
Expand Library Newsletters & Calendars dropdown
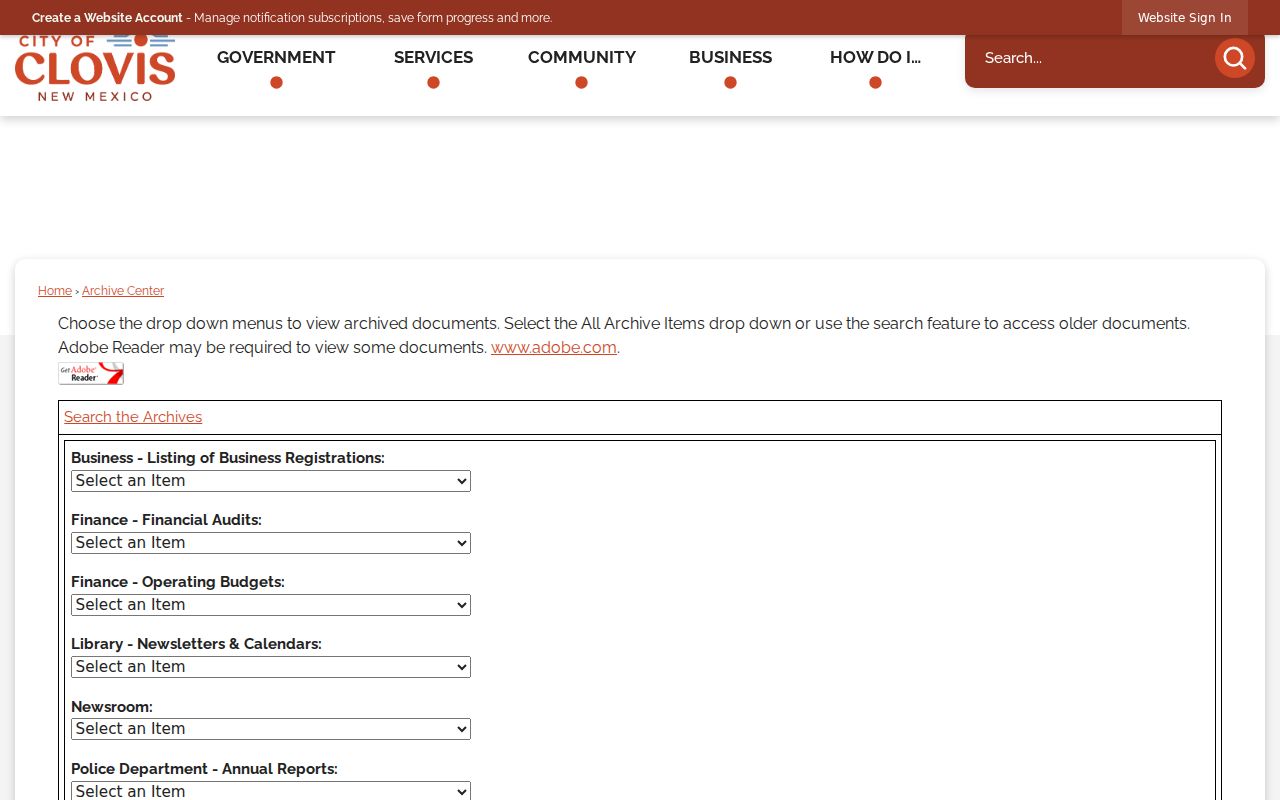click(x=271, y=667)
